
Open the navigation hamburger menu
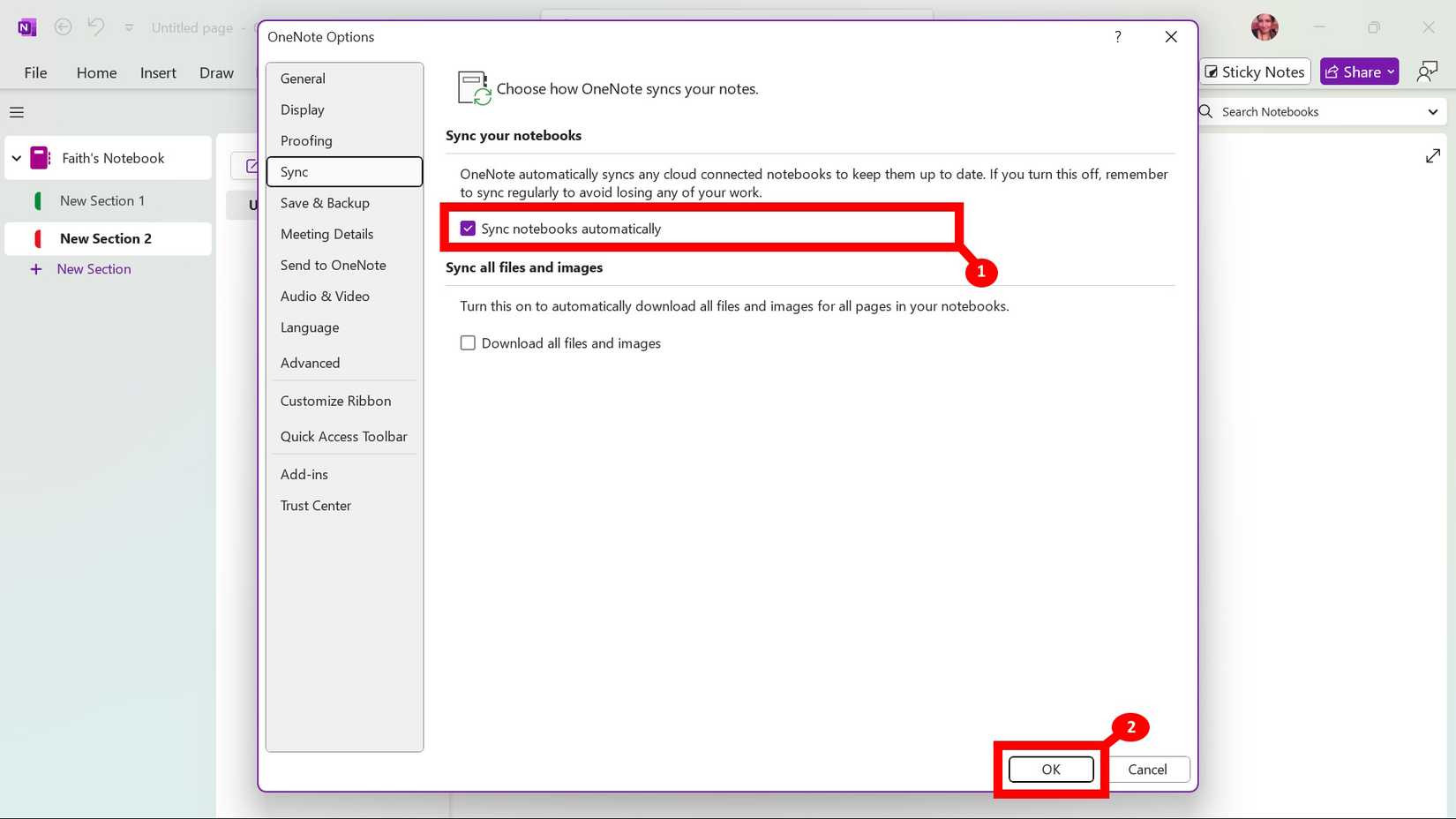pyautogui.click(x=16, y=112)
